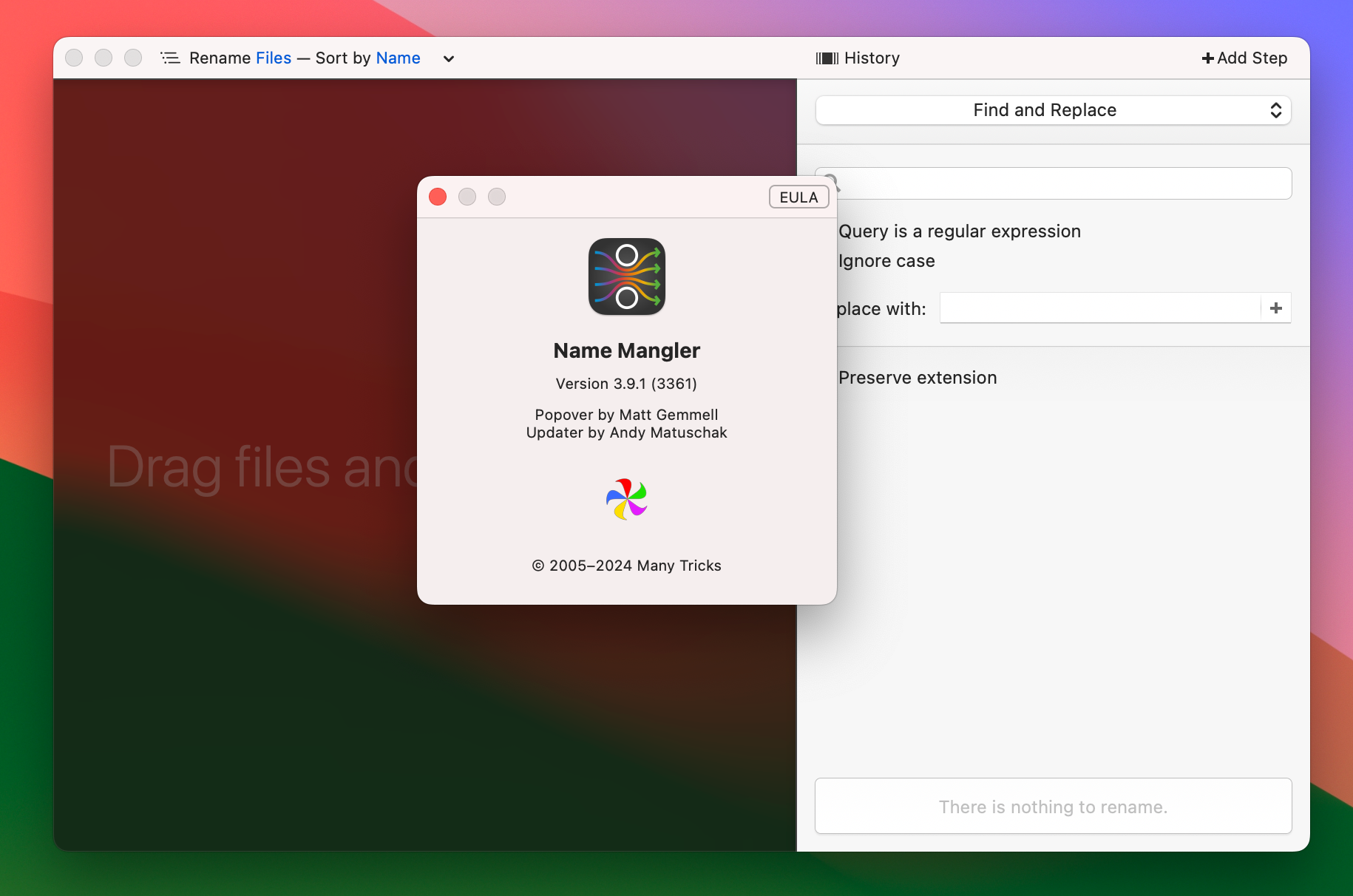Click the Many Tricks pinwheel logo

(x=627, y=499)
